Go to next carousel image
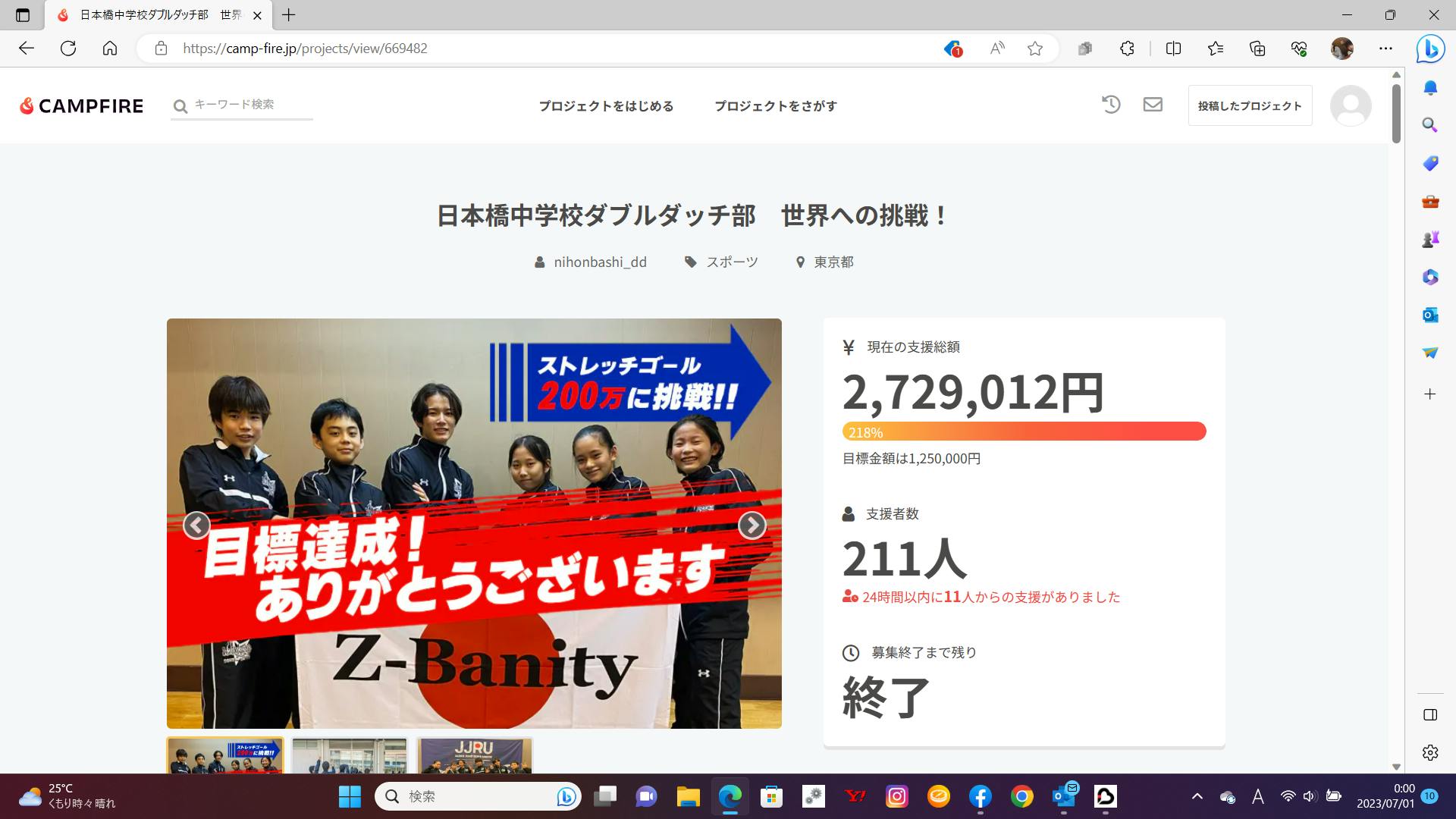1456x819 pixels. [752, 525]
